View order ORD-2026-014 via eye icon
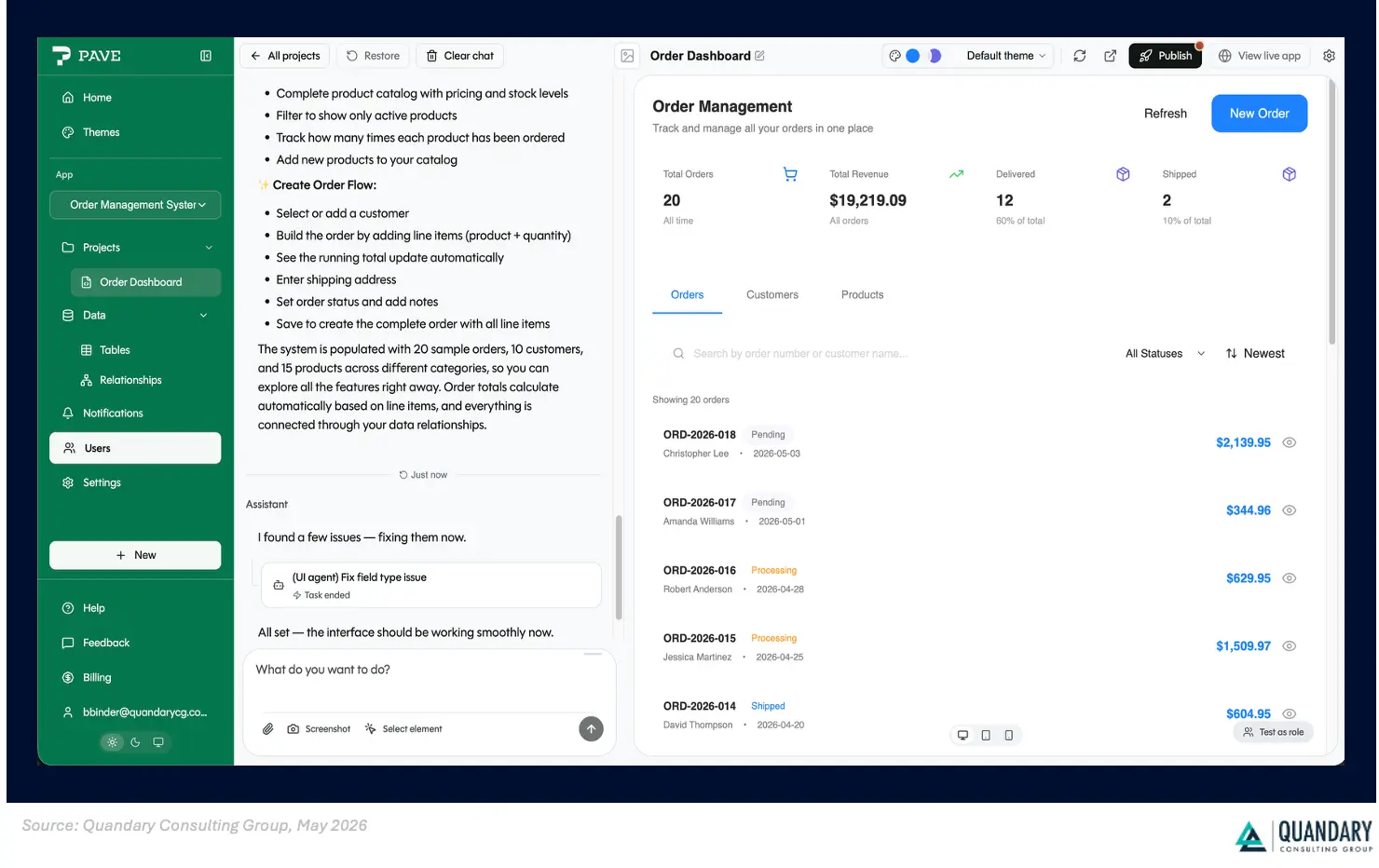The height and width of the screenshot is (868, 1379). [x=1289, y=714]
